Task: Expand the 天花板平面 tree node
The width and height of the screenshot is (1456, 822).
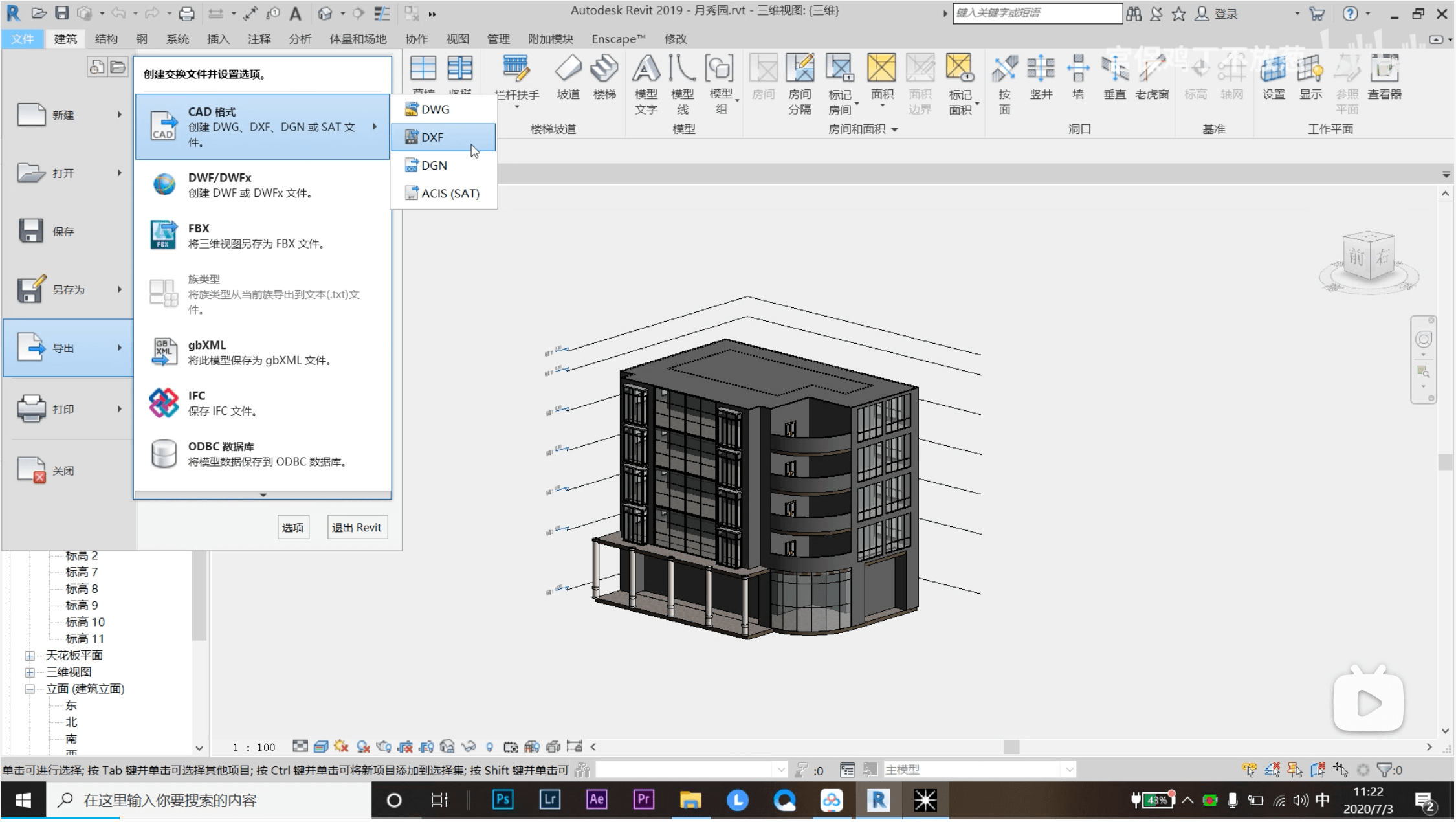Action: (x=30, y=656)
